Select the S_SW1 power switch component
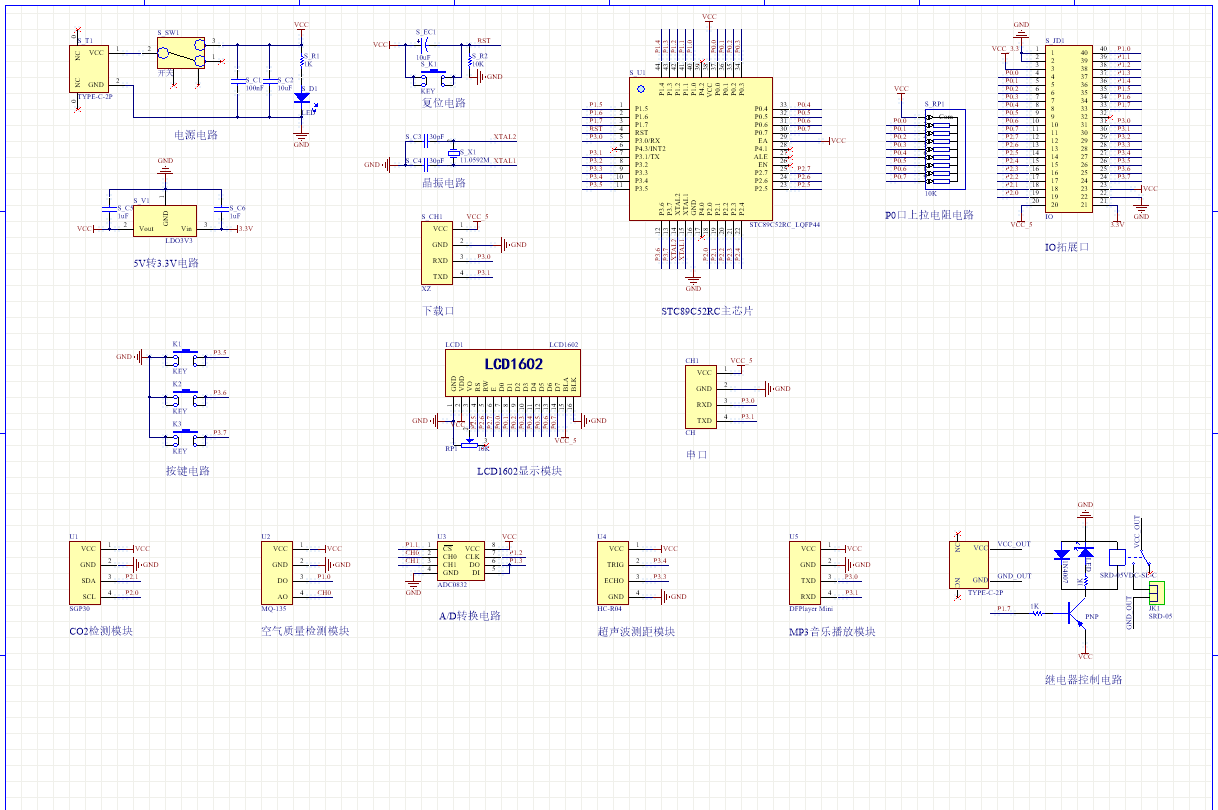 coord(180,54)
